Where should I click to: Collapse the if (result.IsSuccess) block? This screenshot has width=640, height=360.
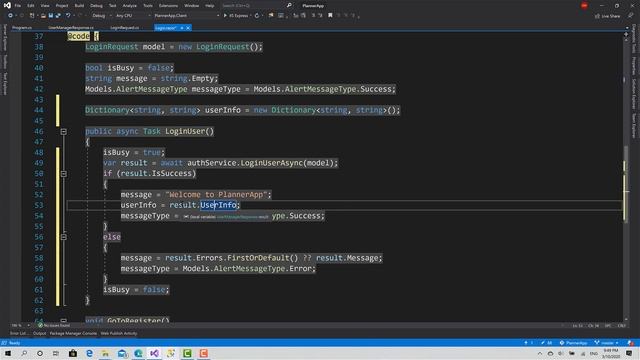tap(64, 173)
